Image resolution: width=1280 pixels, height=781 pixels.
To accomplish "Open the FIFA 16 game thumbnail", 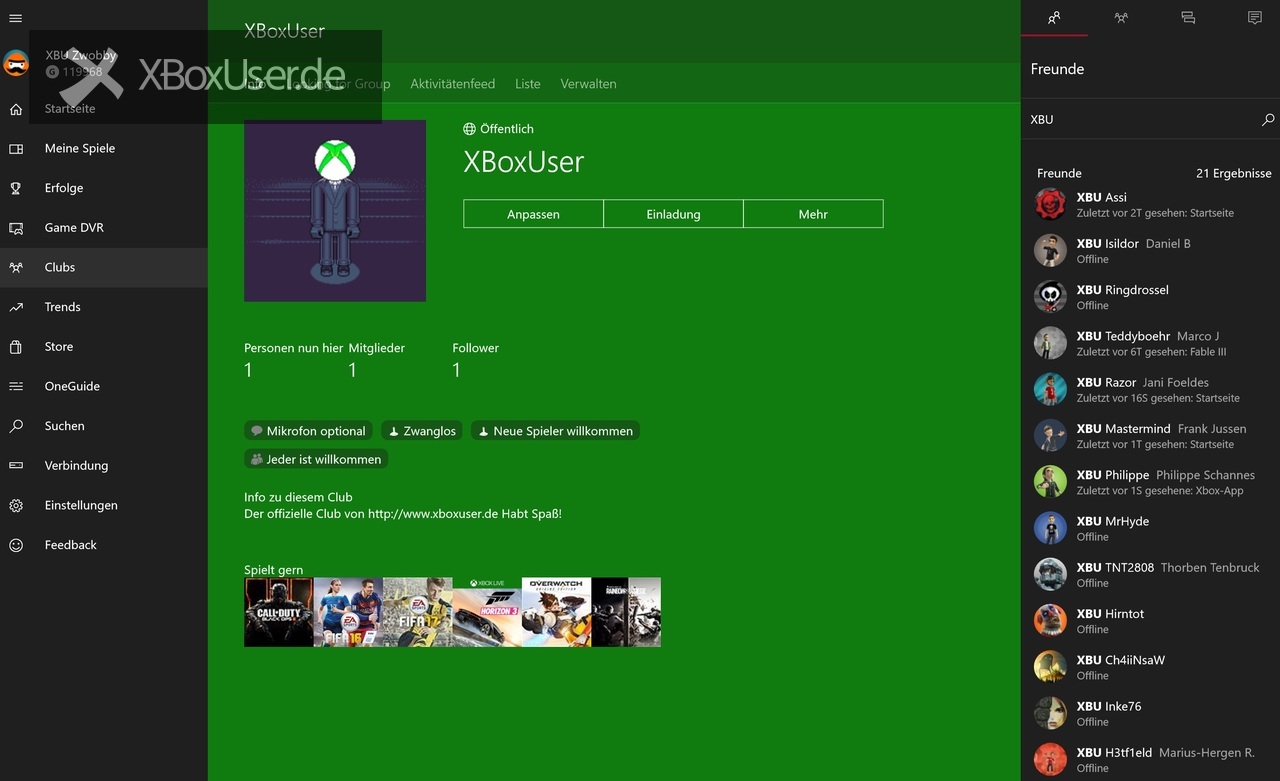I will point(348,612).
